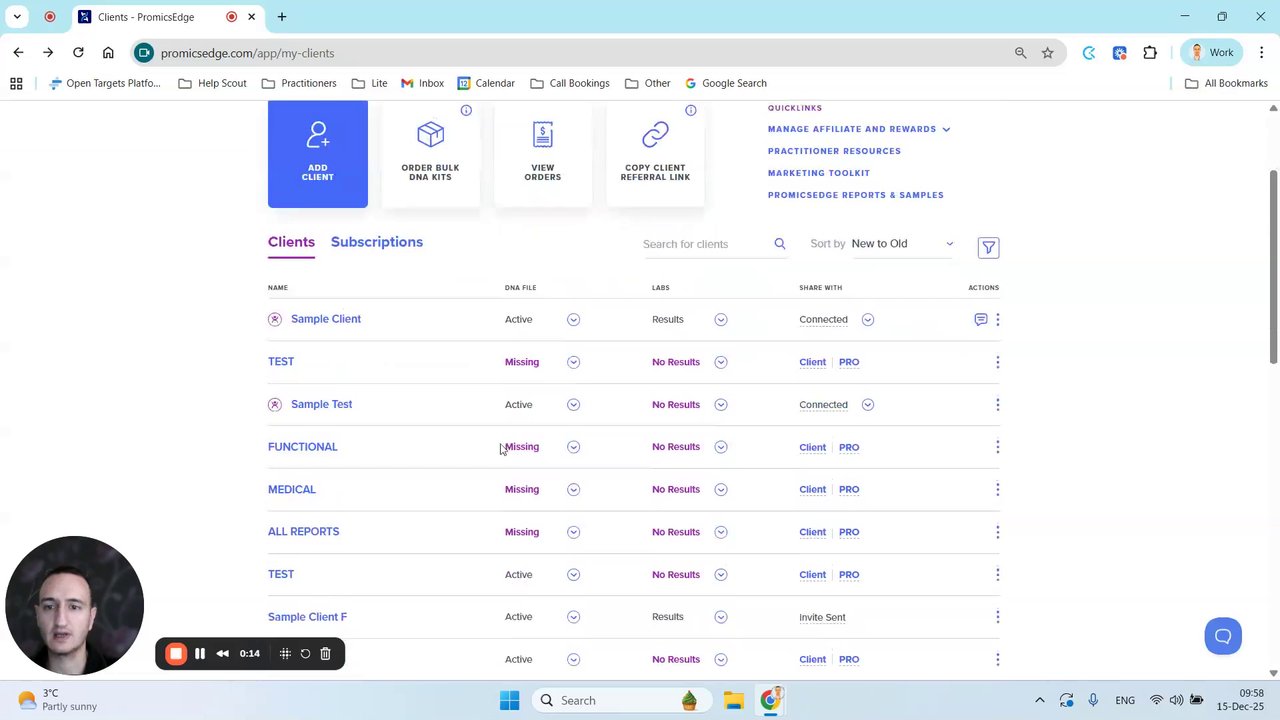Show info for Order Bulk DNA Kits
Screen dimensions: 1280x720
click(466, 110)
